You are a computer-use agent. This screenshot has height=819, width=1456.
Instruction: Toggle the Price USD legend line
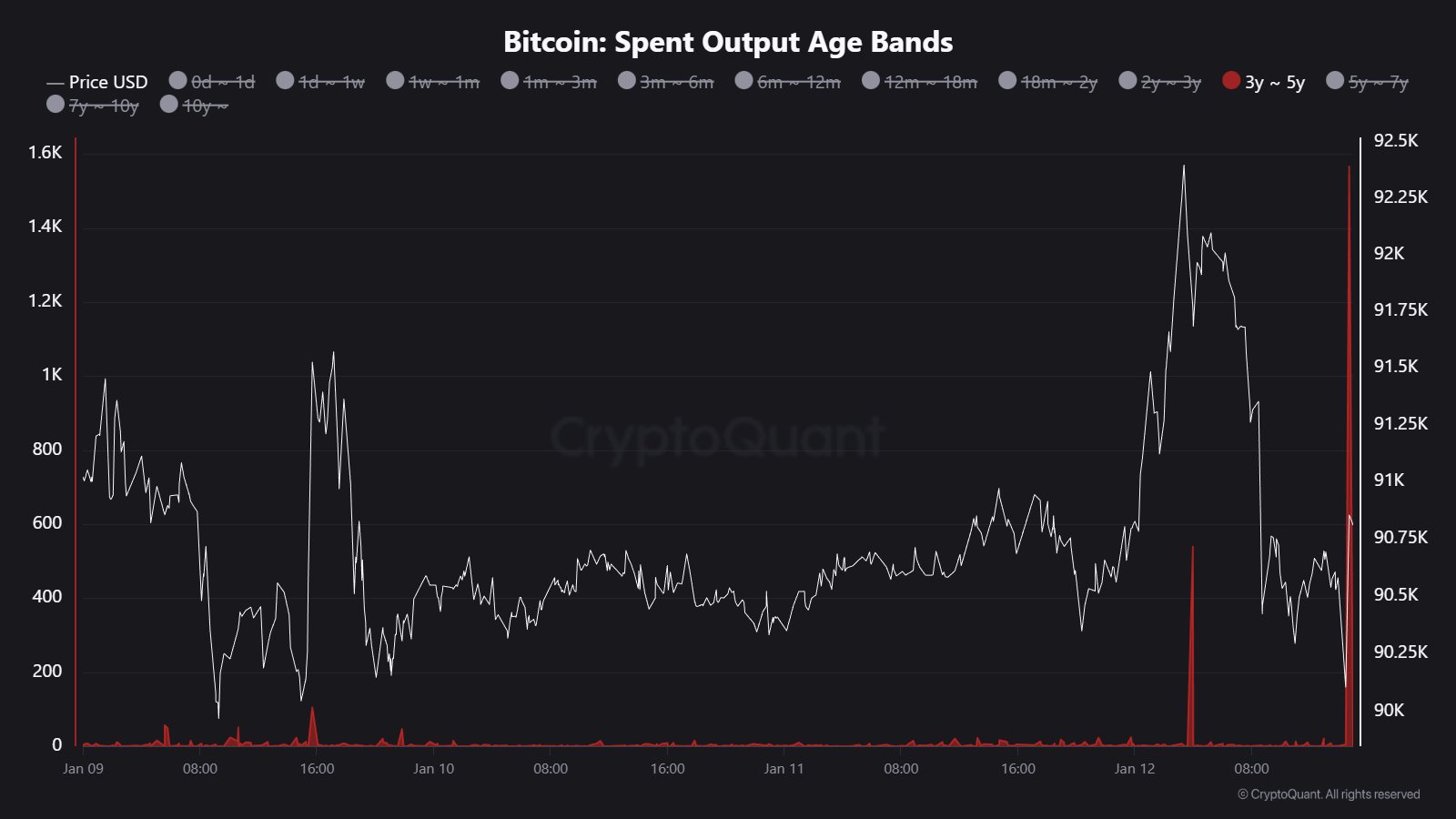(97, 82)
